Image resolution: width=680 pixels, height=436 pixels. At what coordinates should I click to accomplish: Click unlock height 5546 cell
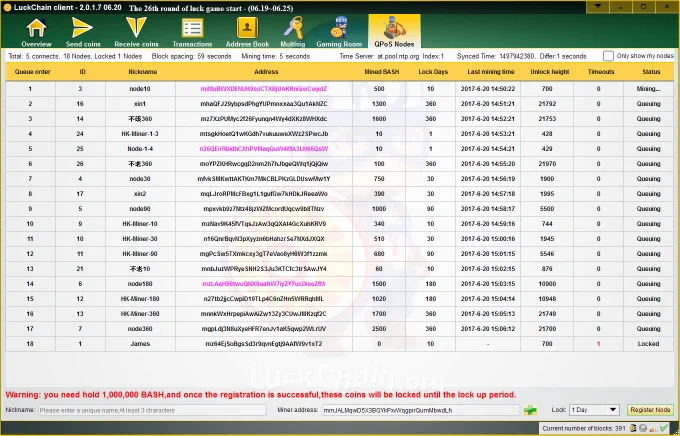click(547, 254)
